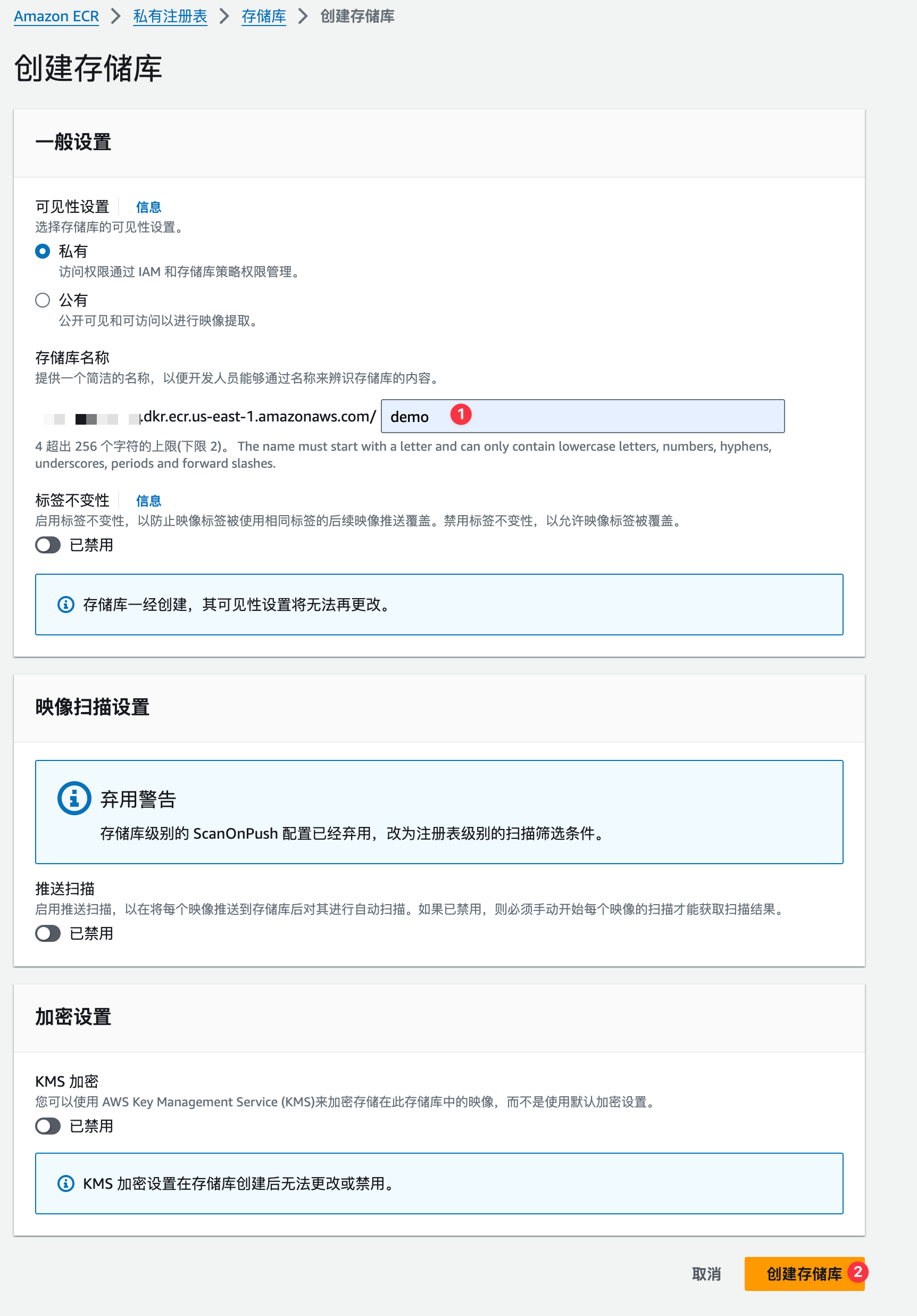Click the text '访问权限通过 IAM 和存储库策略权限管理。'

pos(181,272)
